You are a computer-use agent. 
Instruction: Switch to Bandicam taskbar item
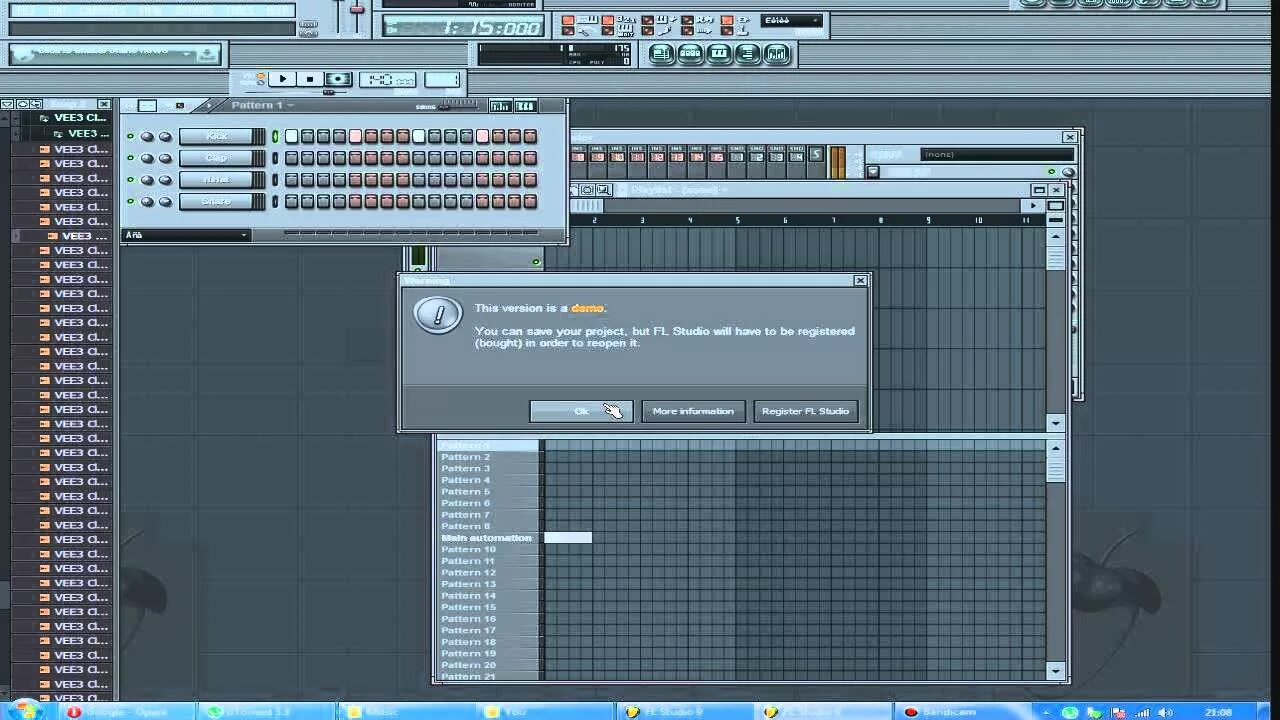[965, 712]
